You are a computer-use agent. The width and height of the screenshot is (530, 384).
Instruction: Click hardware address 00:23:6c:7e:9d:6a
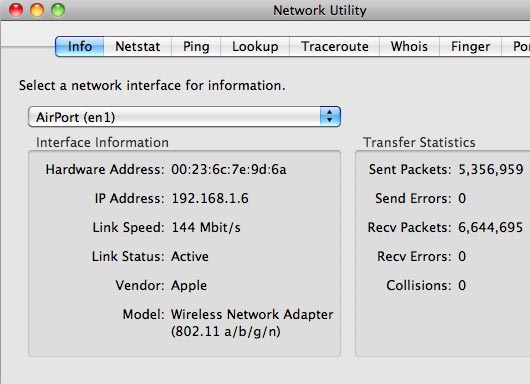click(229, 169)
